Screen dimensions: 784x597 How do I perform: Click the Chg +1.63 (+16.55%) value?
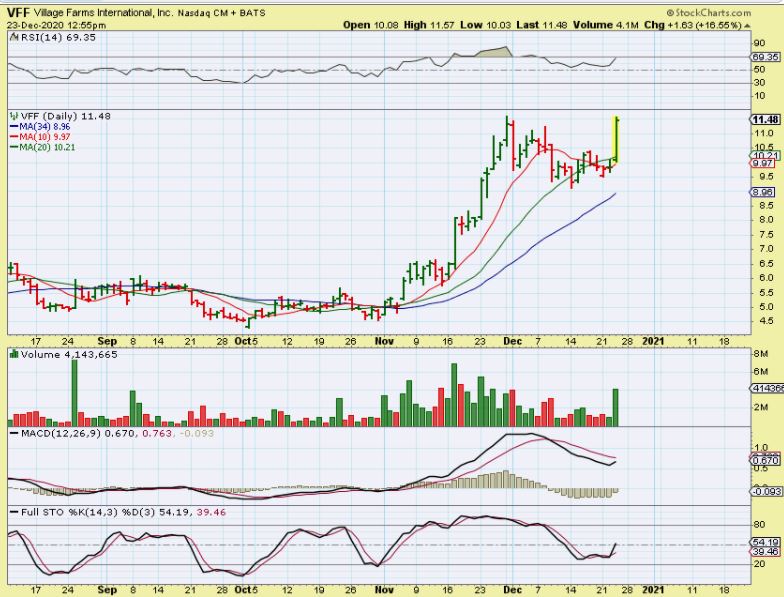tap(692, 25)
